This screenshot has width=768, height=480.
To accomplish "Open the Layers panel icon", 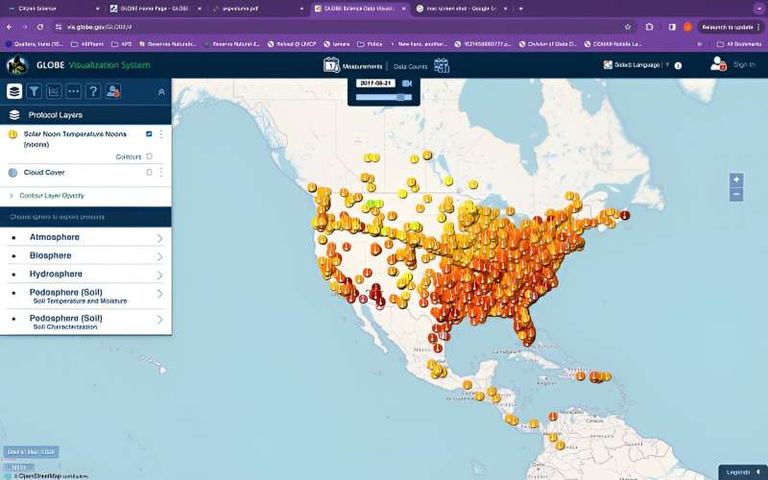I will click(x=14, y=91).
